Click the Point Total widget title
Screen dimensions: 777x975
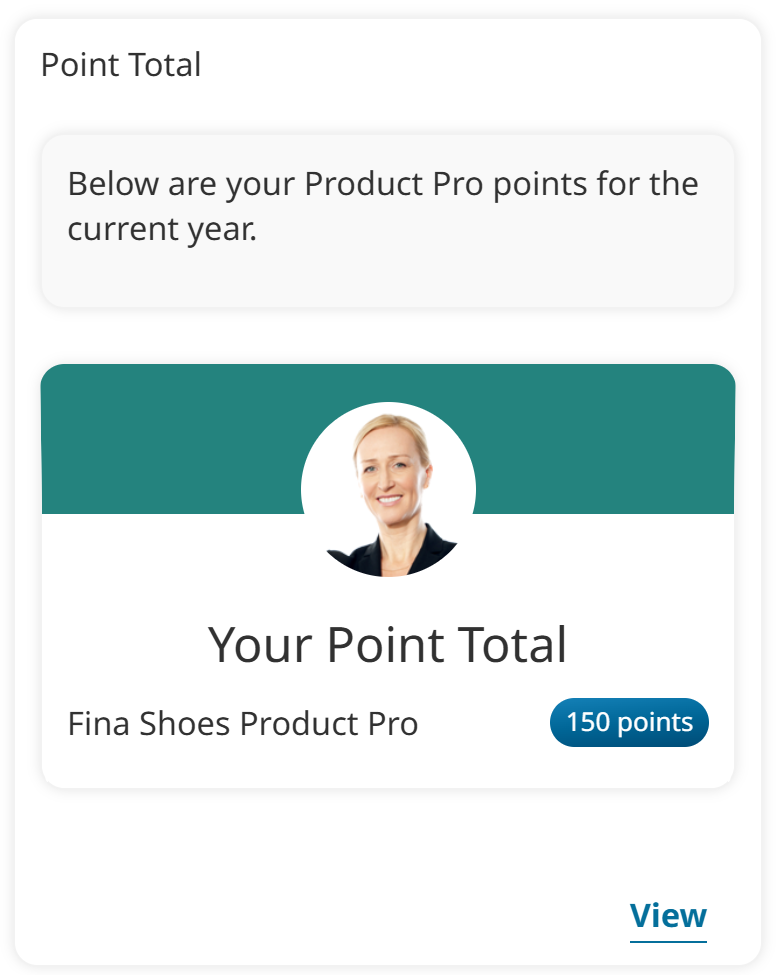coord(120,65)
